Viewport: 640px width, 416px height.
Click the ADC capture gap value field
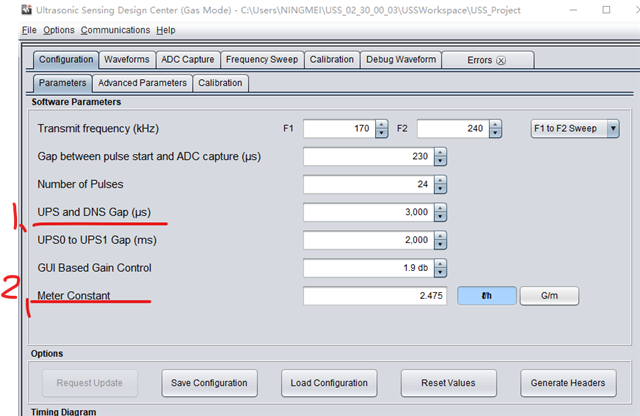point(369,156)
